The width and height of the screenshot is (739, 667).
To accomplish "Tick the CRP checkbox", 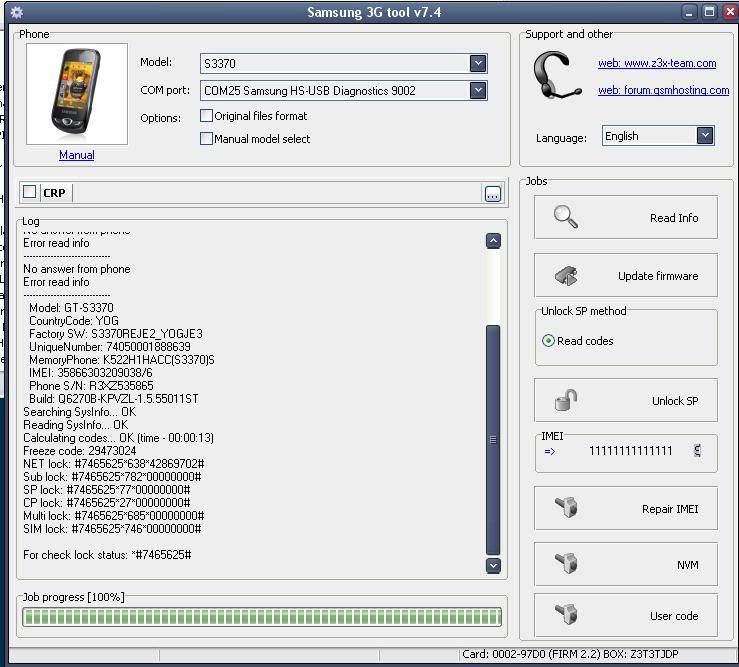I will click(x=30, y=192).
